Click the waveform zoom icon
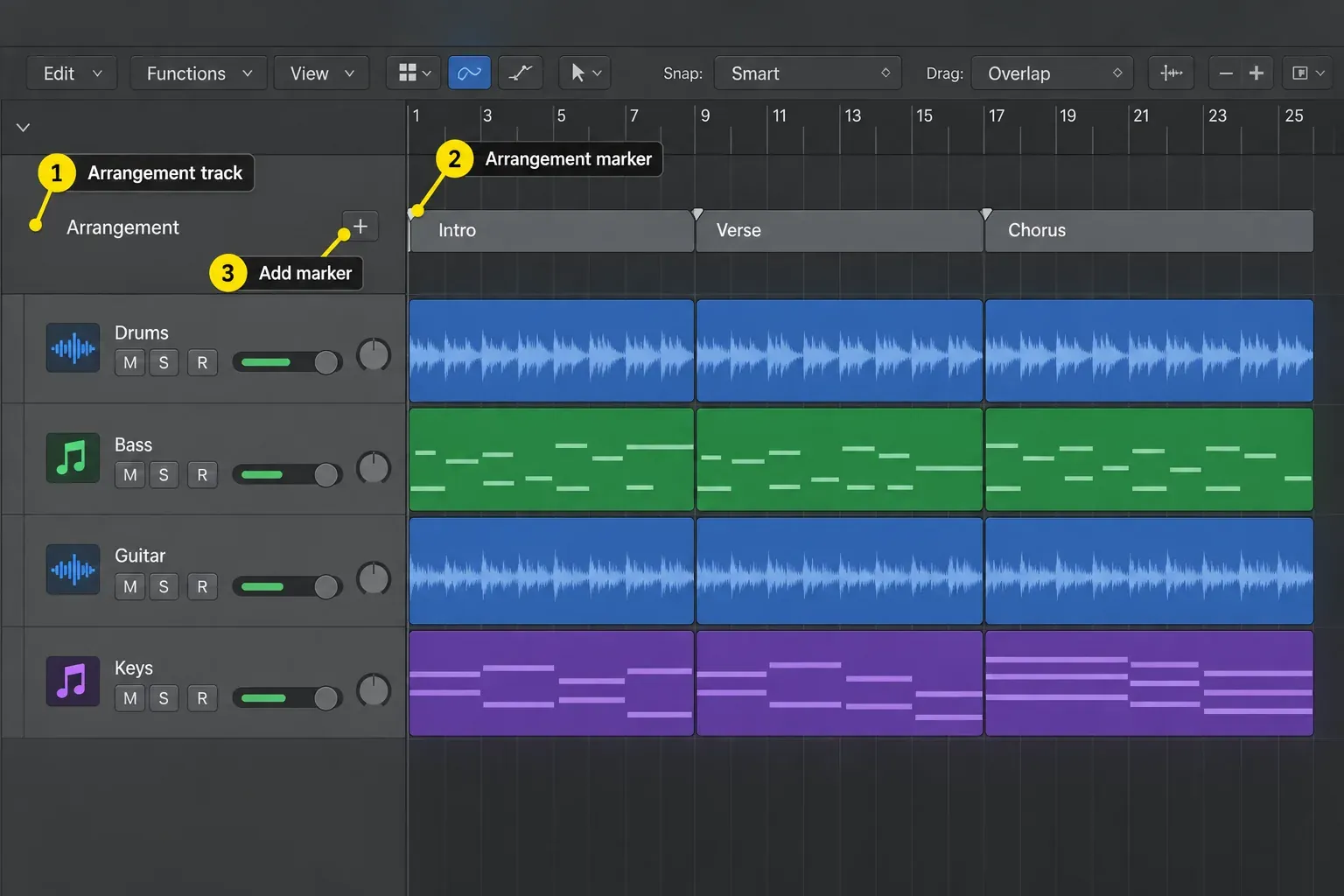This screenshot has height=896, width=1344. tap(1171, 73)
